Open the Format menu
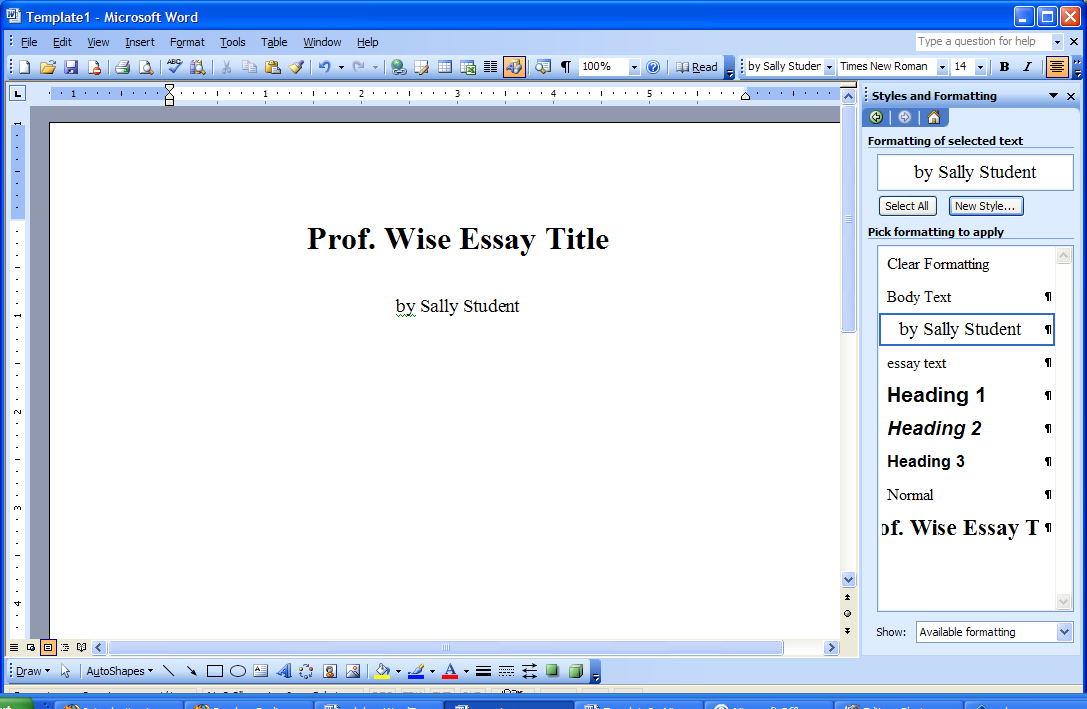Screen dimensions: 1087x709 tap(187, 42)
